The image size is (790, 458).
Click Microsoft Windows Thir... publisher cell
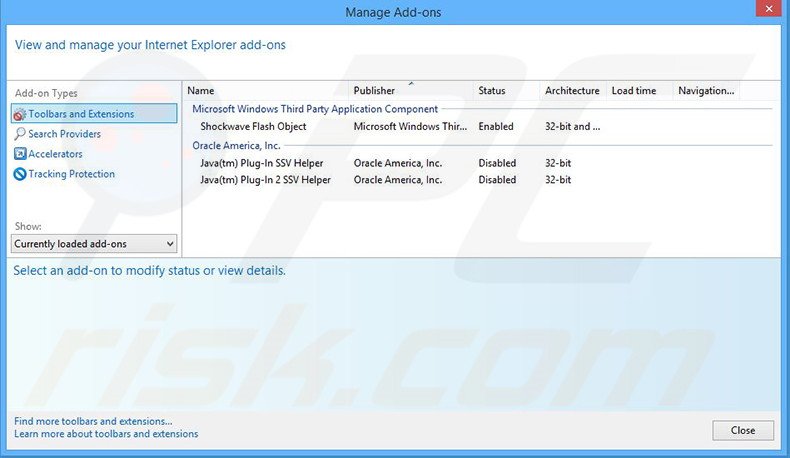pos(410,126)
